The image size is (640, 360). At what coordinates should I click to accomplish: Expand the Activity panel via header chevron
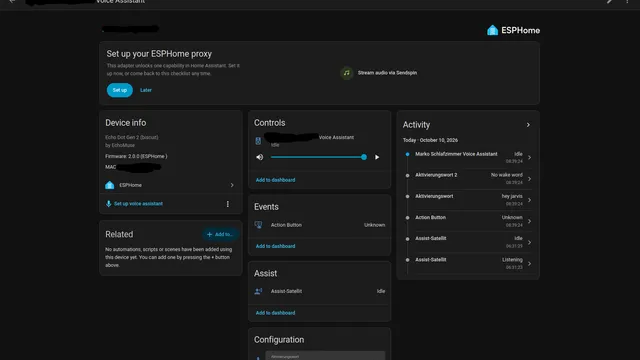click(528, 125)
